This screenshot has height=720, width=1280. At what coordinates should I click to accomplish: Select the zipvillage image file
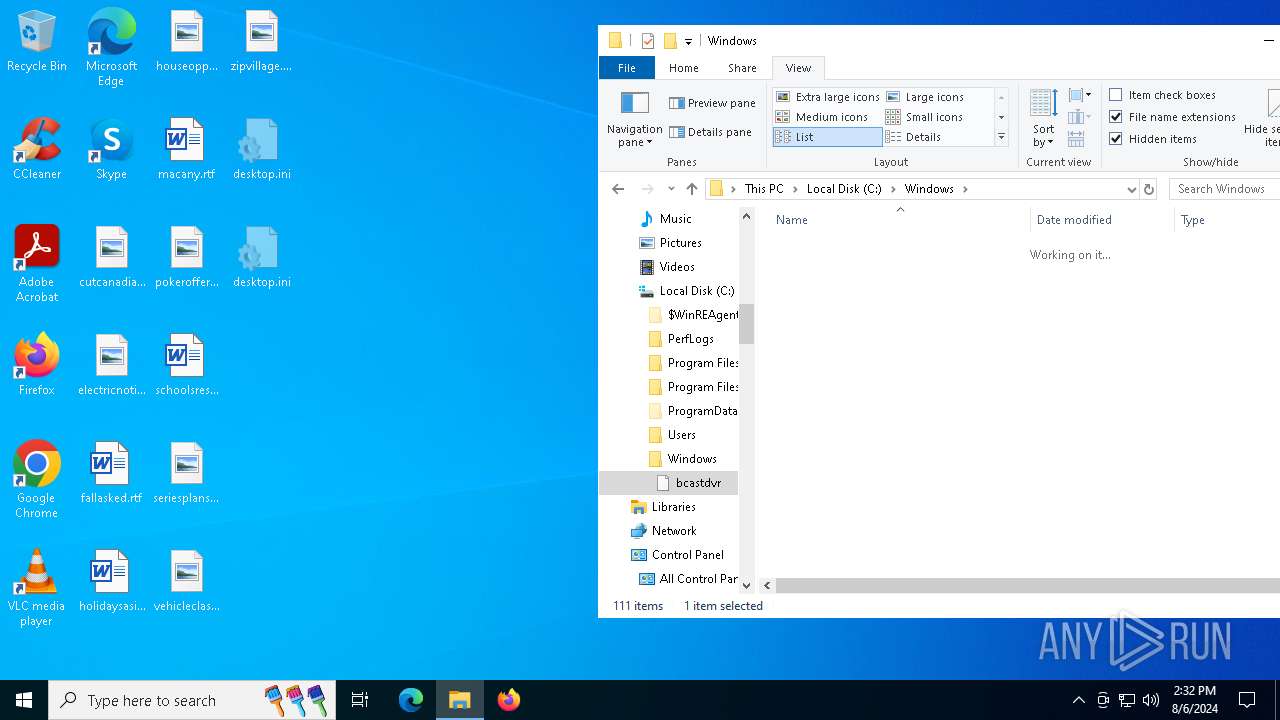coord(261,42)
